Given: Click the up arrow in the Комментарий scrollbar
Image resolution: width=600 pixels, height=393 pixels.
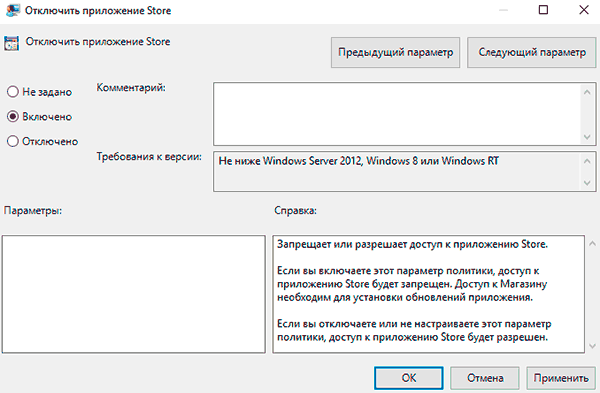Looking at the screenshot, I should tap(587, 92).
